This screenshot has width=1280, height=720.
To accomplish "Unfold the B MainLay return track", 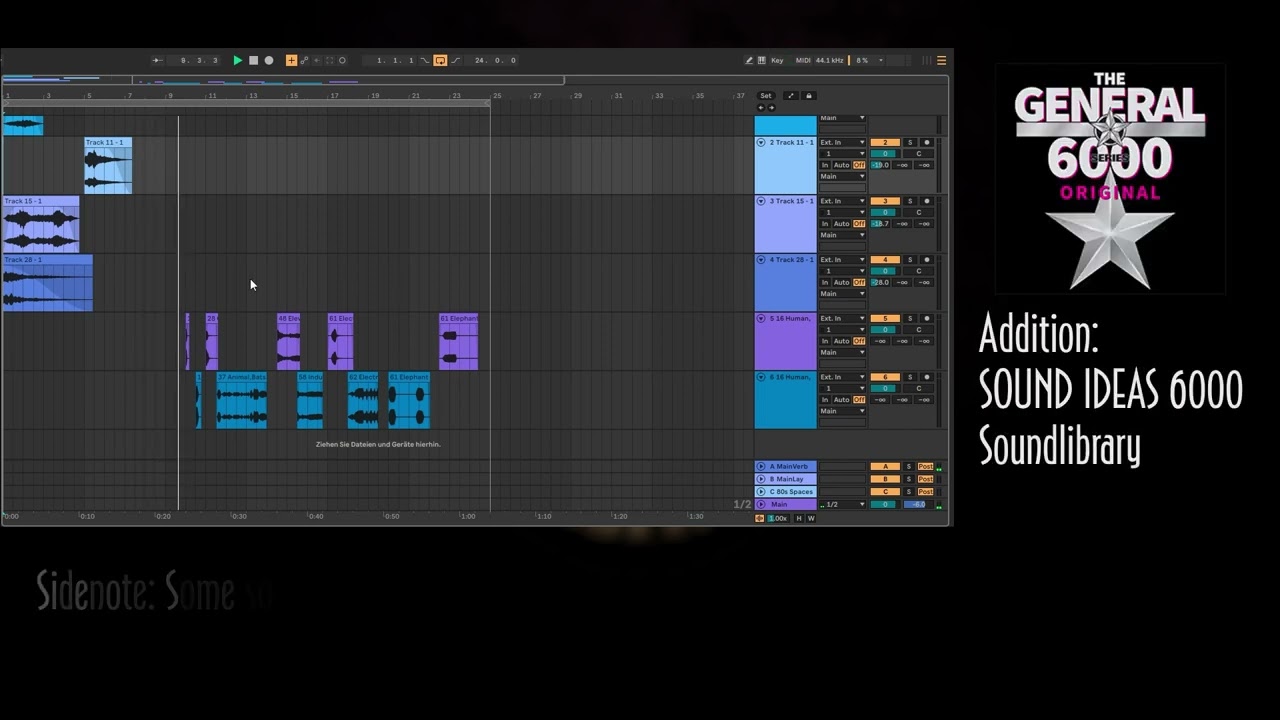I will click(x=761, y=479).
